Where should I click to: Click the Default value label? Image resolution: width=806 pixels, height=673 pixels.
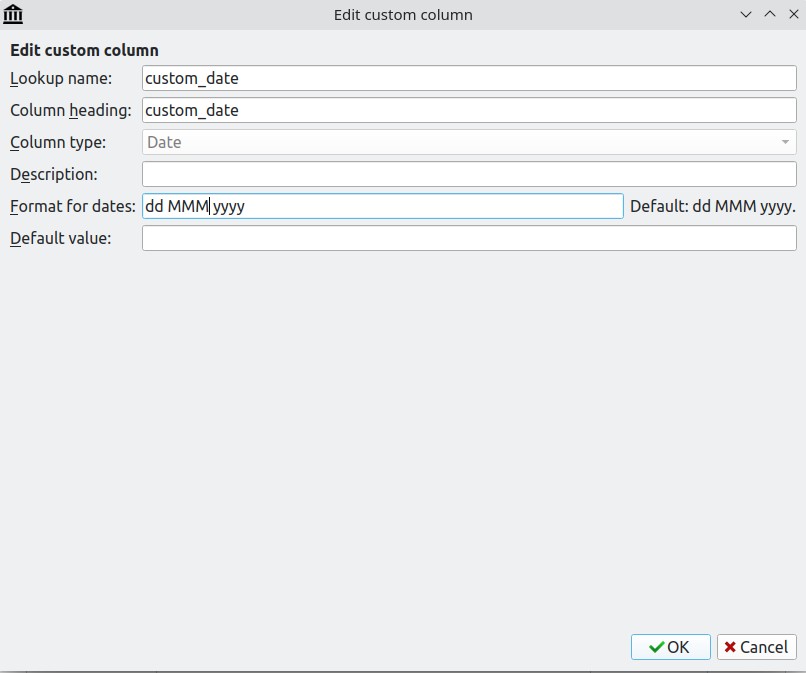coord(61,239)
